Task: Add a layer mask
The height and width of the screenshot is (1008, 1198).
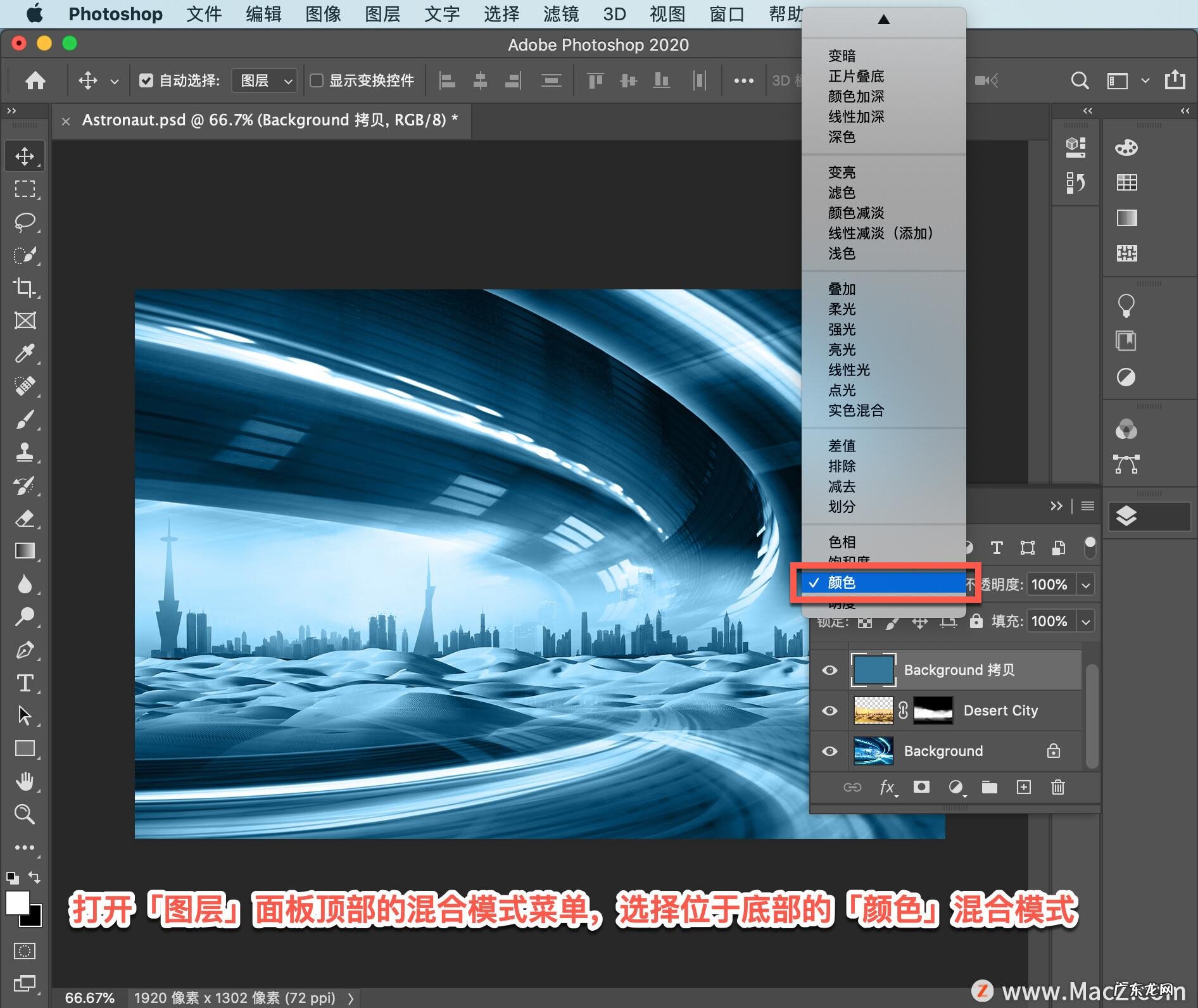Action: [921, 787]
